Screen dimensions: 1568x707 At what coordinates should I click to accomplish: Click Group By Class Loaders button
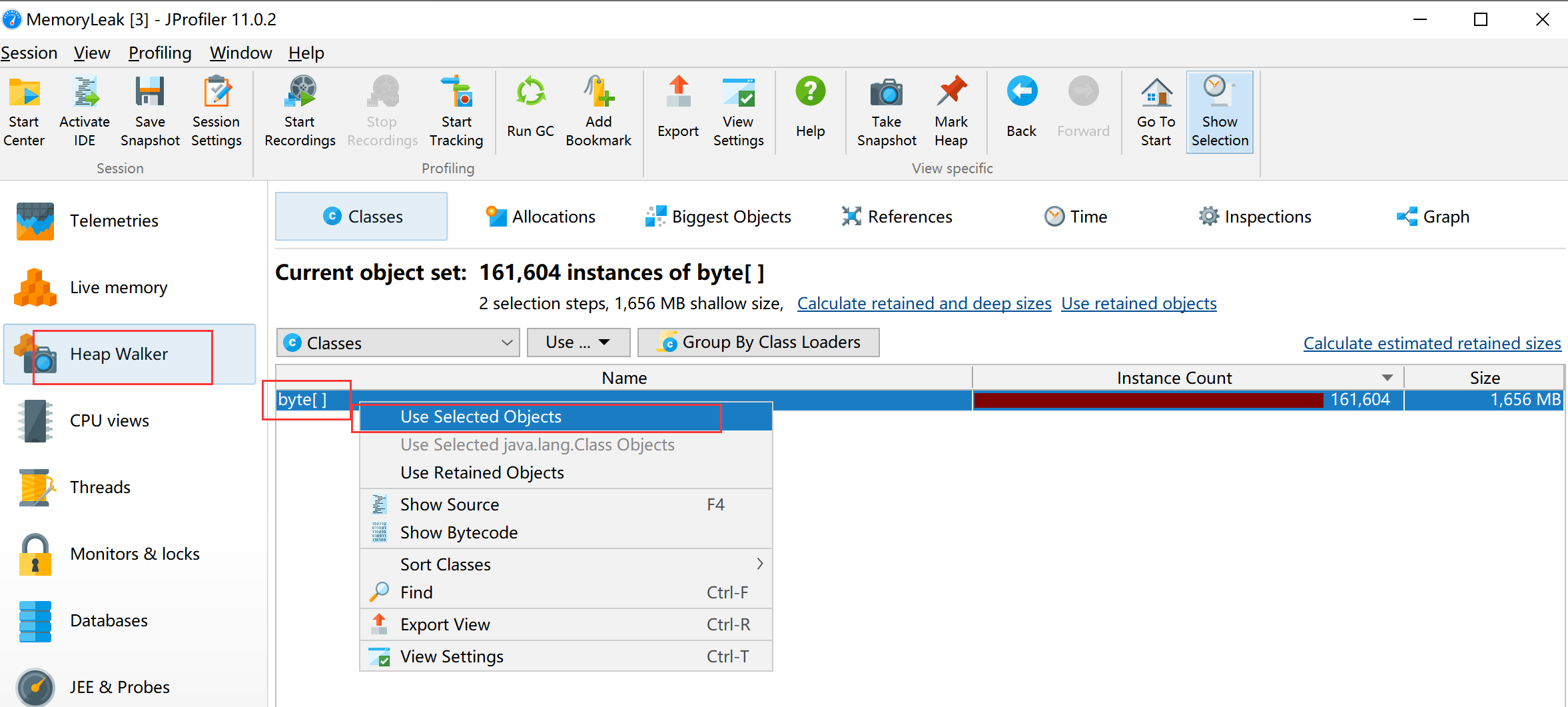pyautogui.click(x=758, y=343)
